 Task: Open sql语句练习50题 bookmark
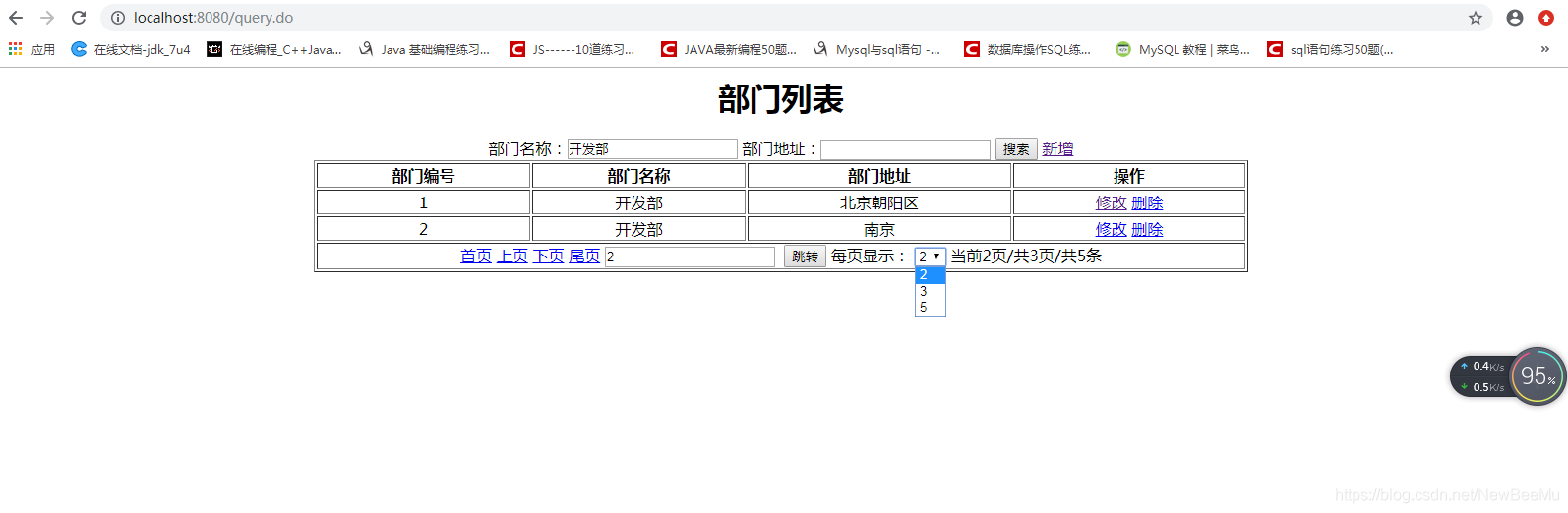[x=1330, y=49]
